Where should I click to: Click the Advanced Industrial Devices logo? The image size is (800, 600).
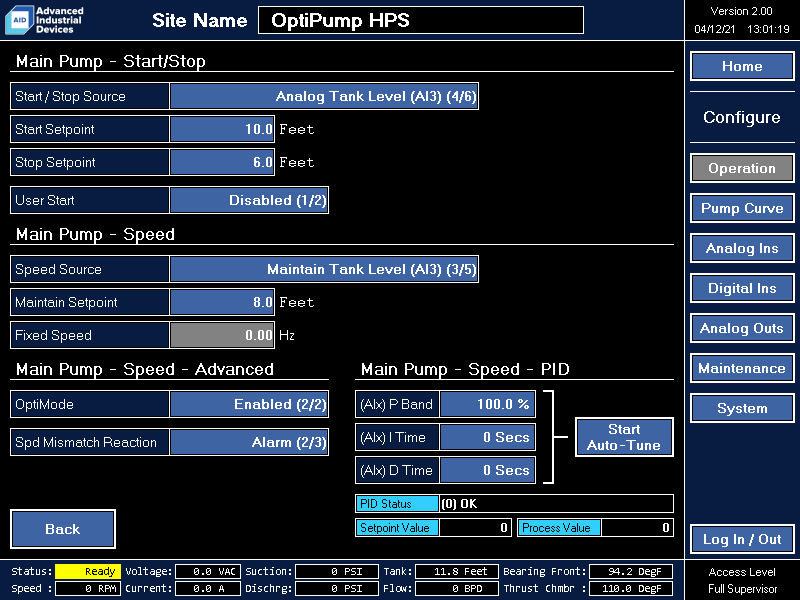click(44, 20)
